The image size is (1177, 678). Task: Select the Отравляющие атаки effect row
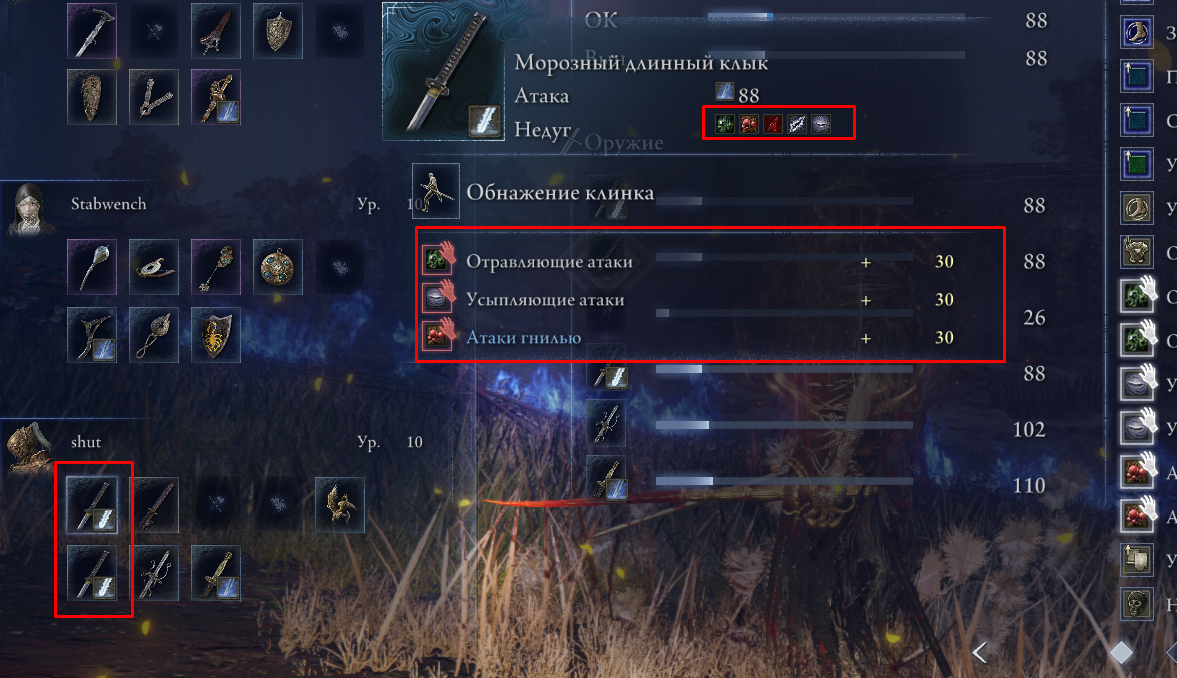(710, 261)
